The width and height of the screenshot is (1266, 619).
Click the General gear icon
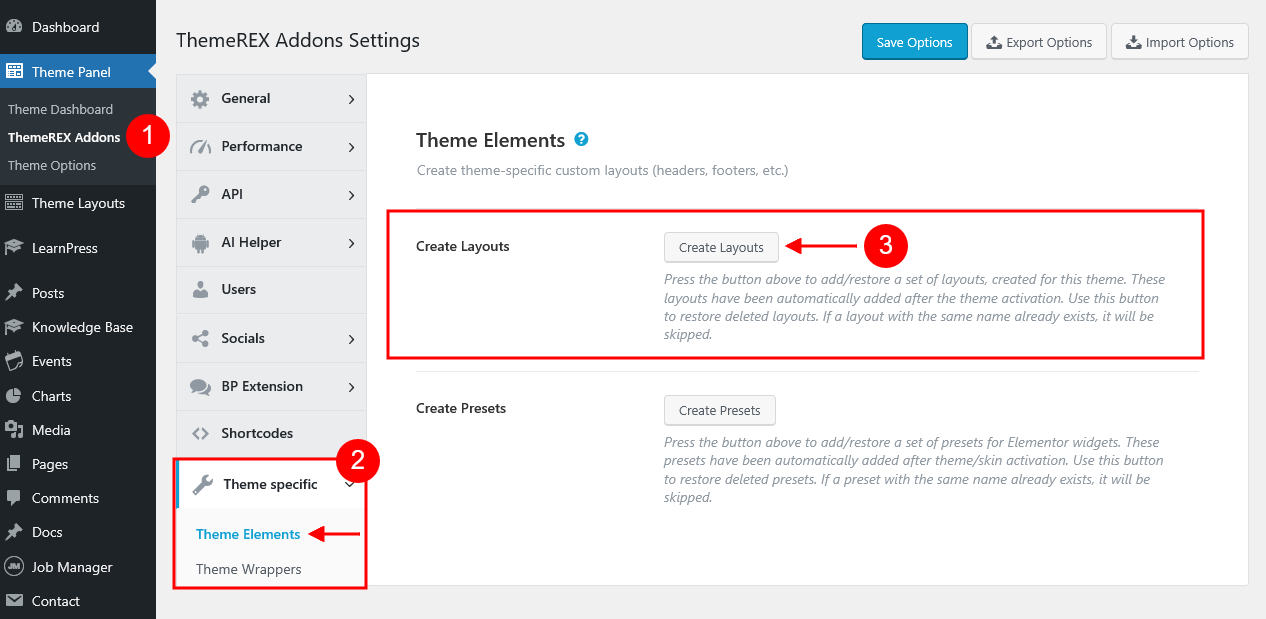(200, 99)
